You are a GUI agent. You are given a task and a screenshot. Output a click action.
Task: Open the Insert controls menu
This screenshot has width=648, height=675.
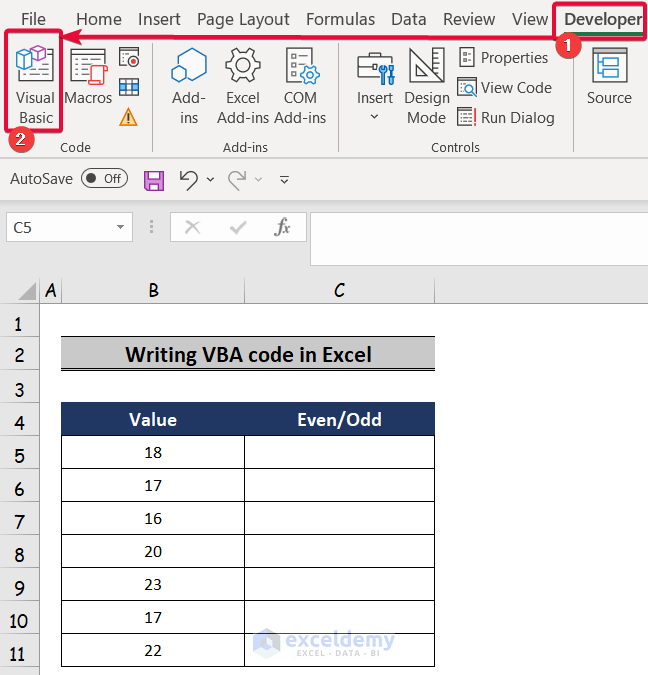coord(375,86)
